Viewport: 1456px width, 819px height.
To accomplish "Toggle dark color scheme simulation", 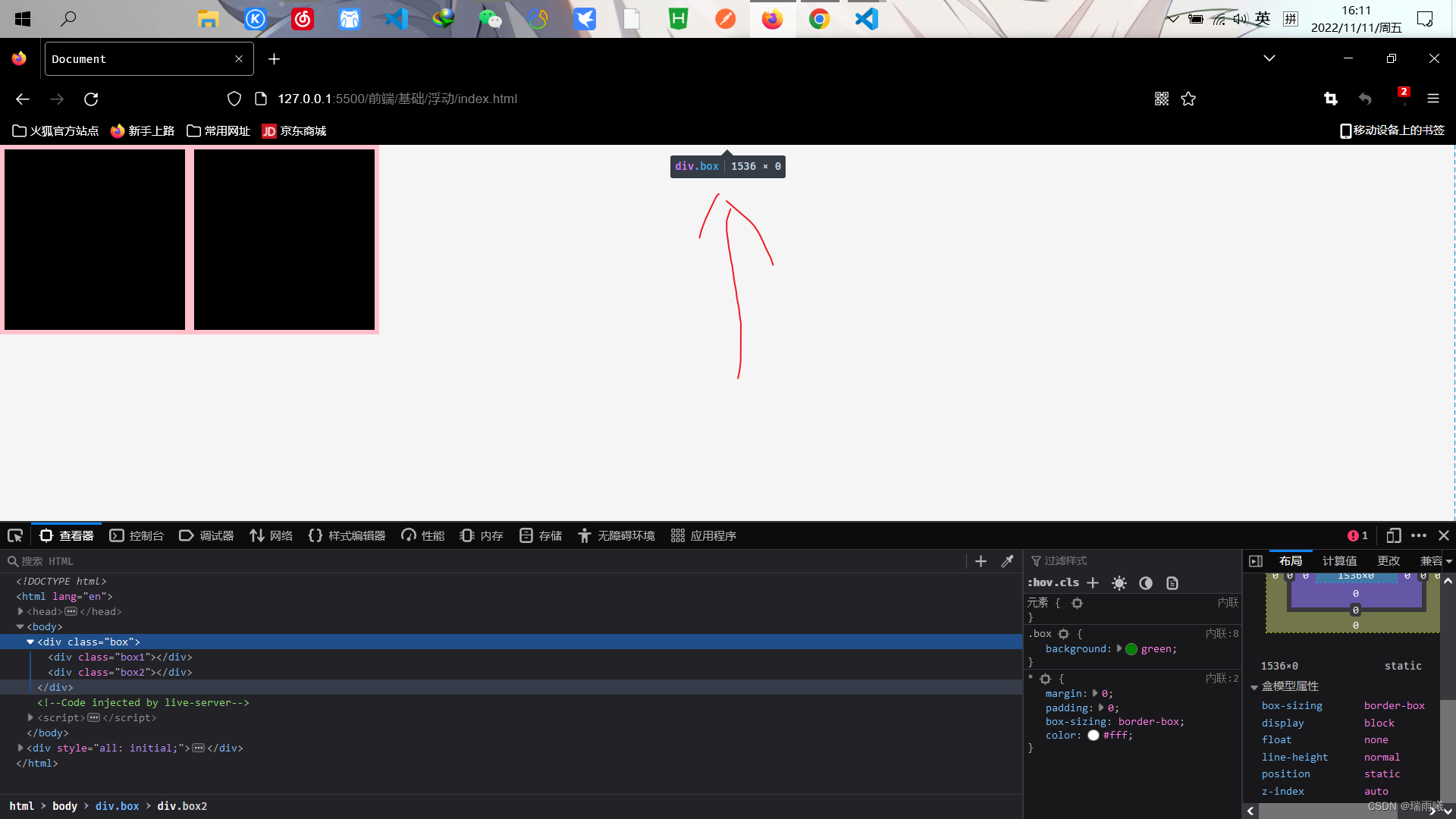I will point(1146,582).
